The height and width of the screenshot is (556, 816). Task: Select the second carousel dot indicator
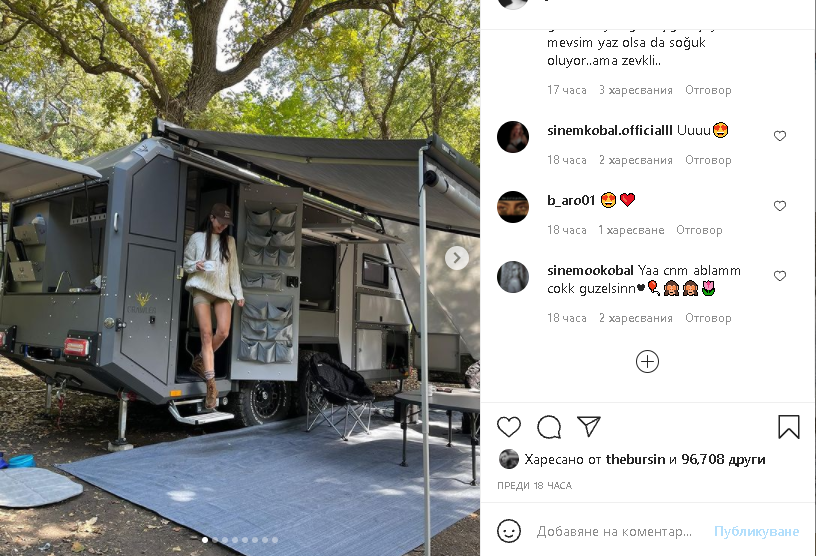point(215,540)
